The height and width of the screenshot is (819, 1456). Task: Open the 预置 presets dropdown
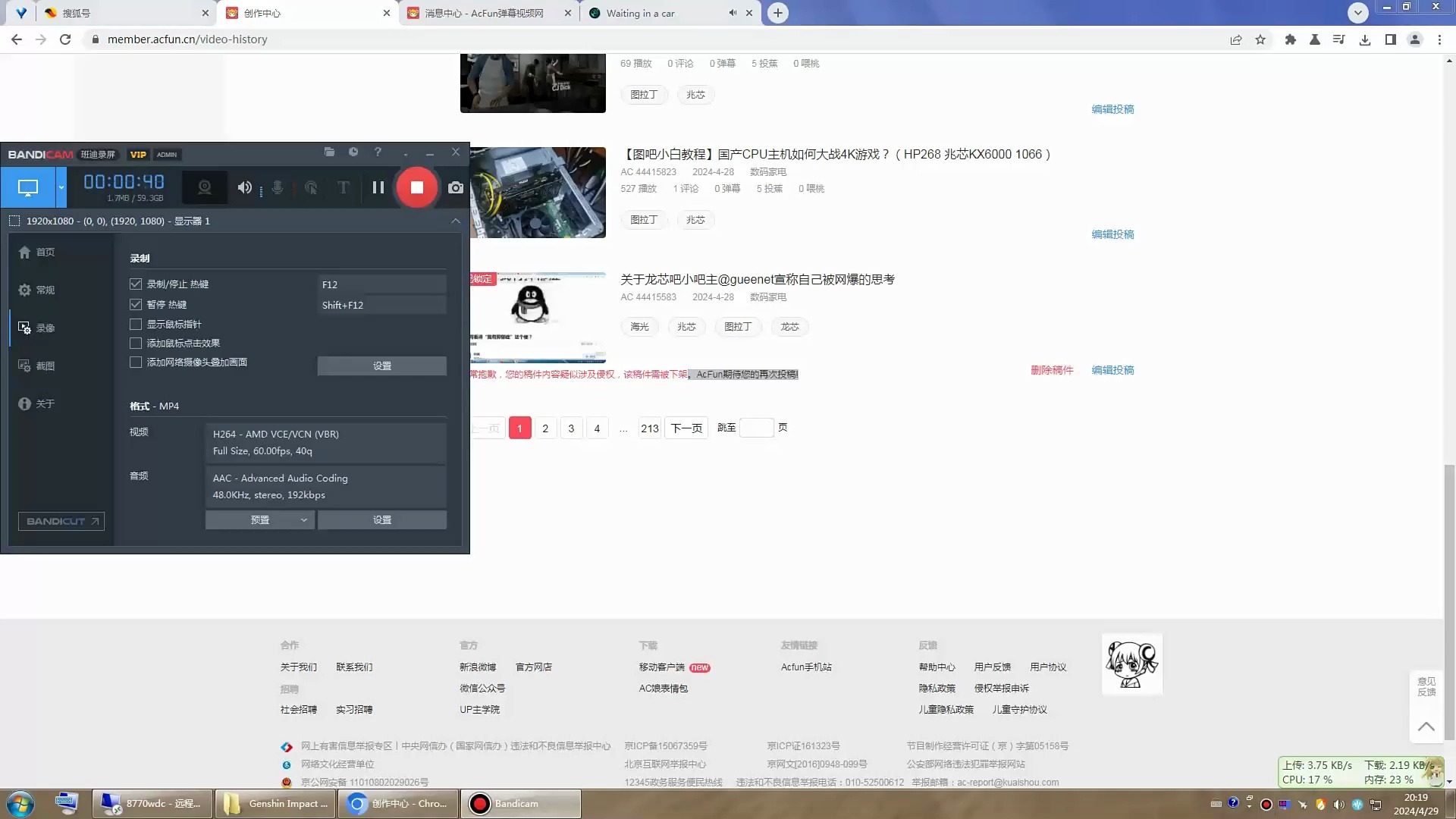pos(260,519)
